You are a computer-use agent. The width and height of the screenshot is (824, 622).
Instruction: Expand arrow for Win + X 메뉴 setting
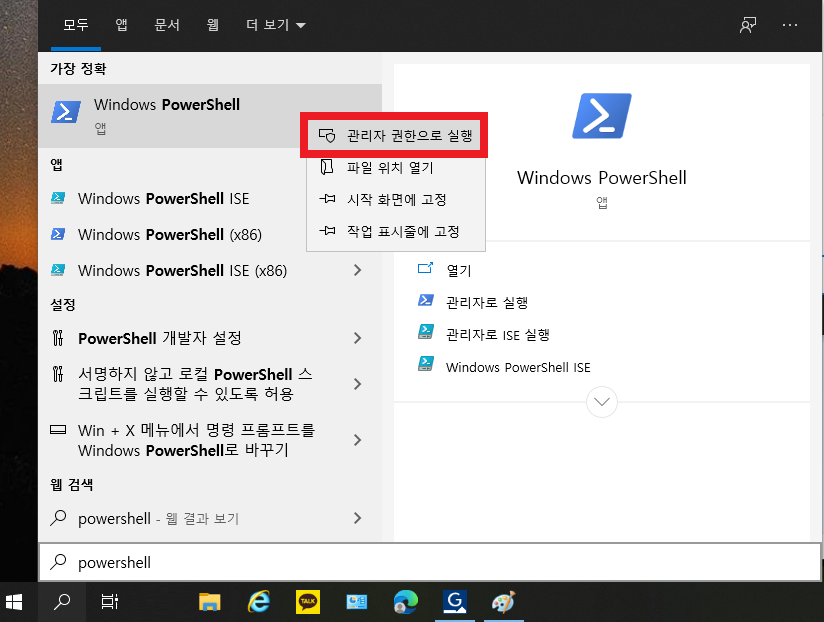tap(358, 440)
